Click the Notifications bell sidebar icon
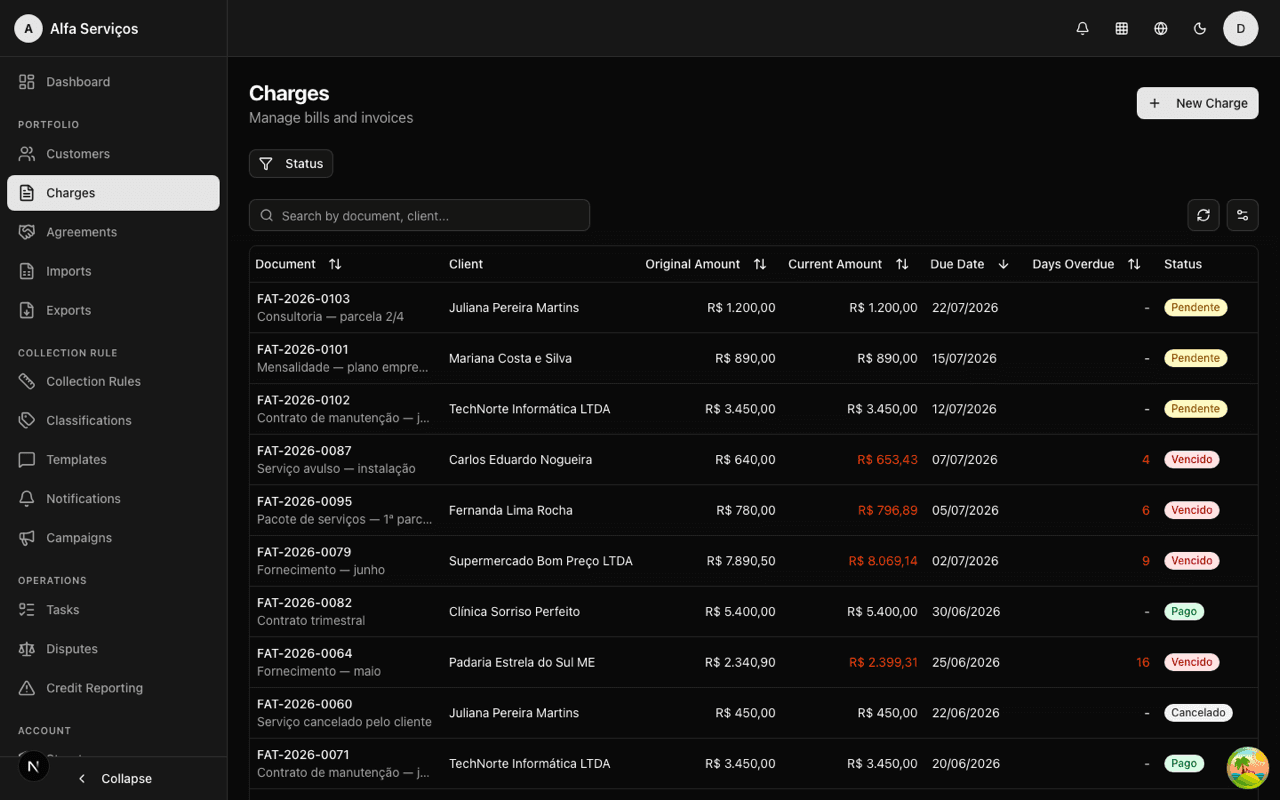Viewport: 1280px width, 800px height. pos(27,499)
